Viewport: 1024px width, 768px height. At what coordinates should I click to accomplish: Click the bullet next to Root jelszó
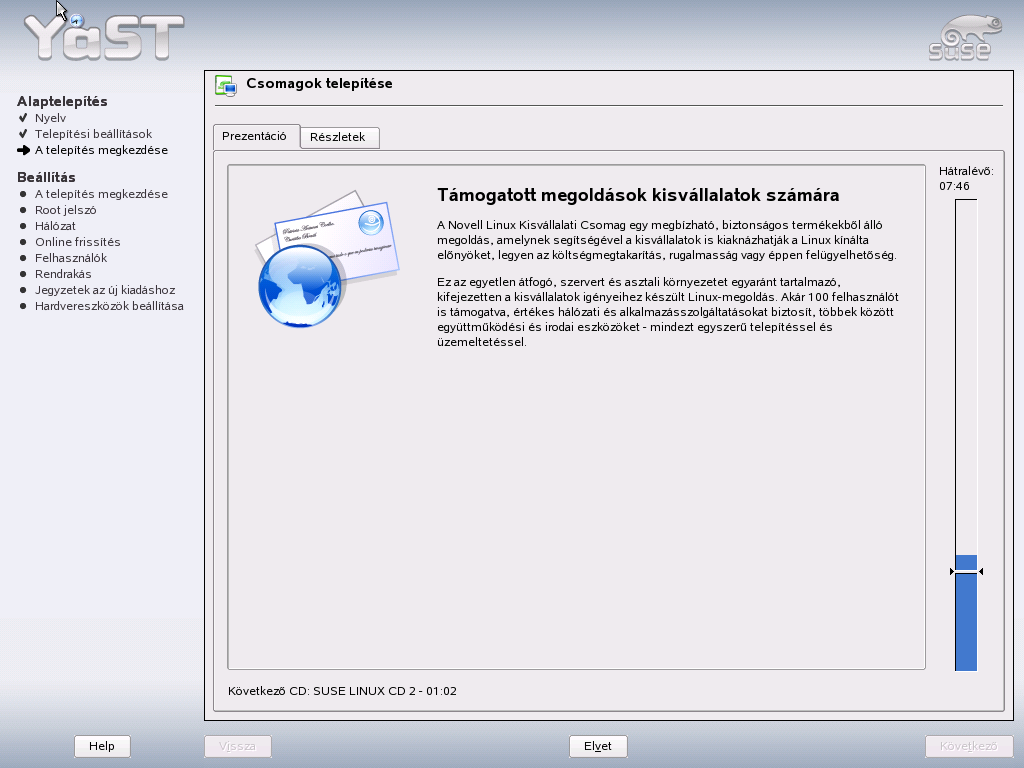[23, 210]
